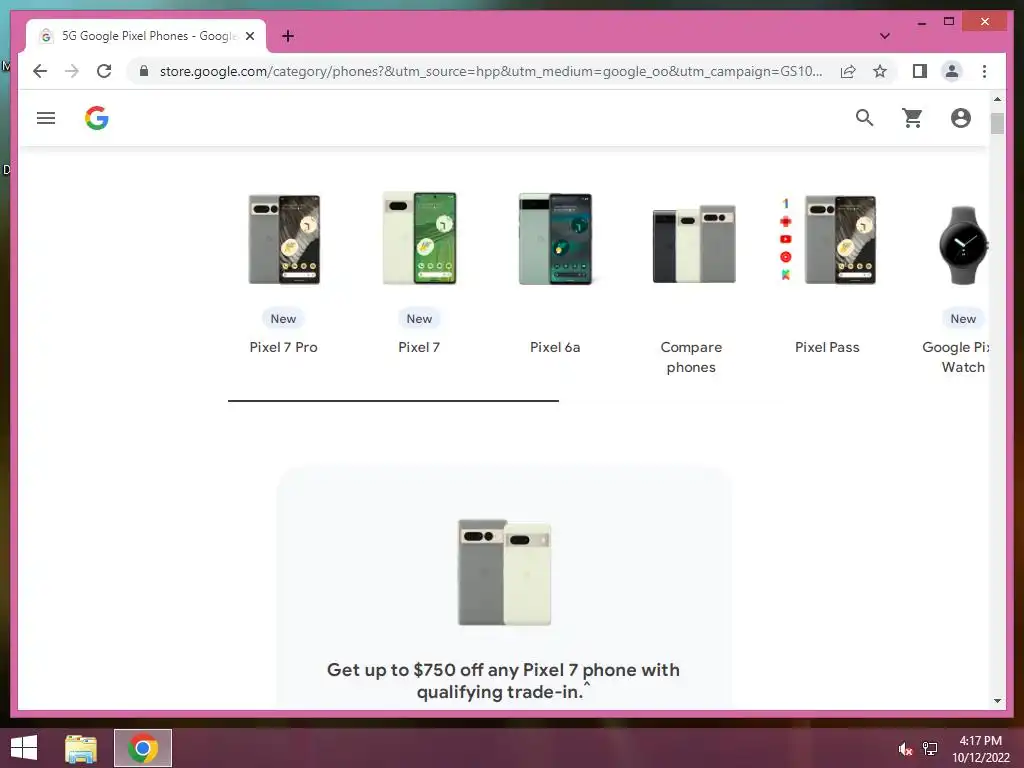1024x768 pixels.
Task: Open File Explorer from the taskbar
Action: 81,748
